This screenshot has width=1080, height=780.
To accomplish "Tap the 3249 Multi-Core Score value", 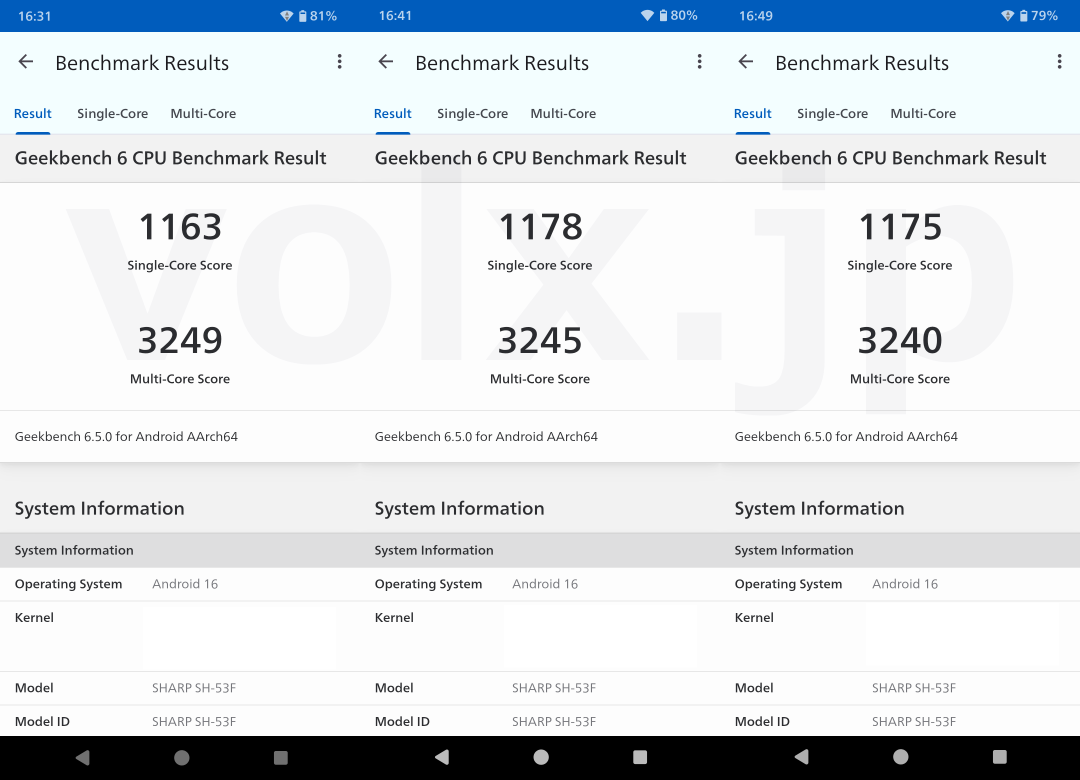I will click(180, 341).
